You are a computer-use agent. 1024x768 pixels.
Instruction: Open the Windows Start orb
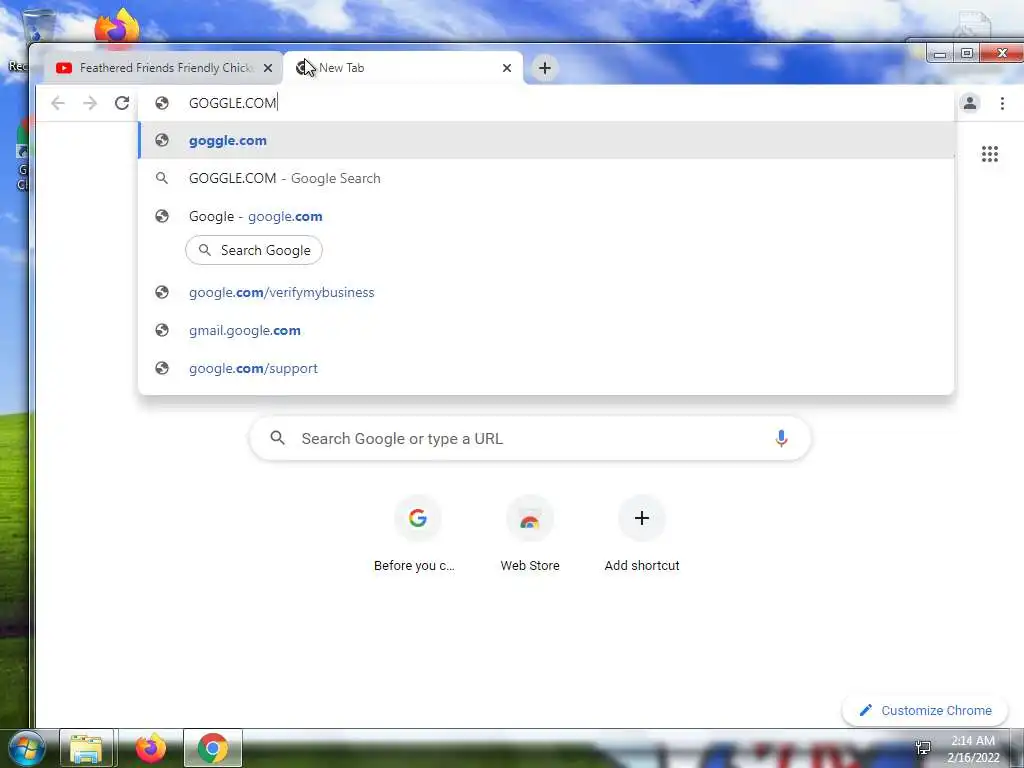point(27,749)
